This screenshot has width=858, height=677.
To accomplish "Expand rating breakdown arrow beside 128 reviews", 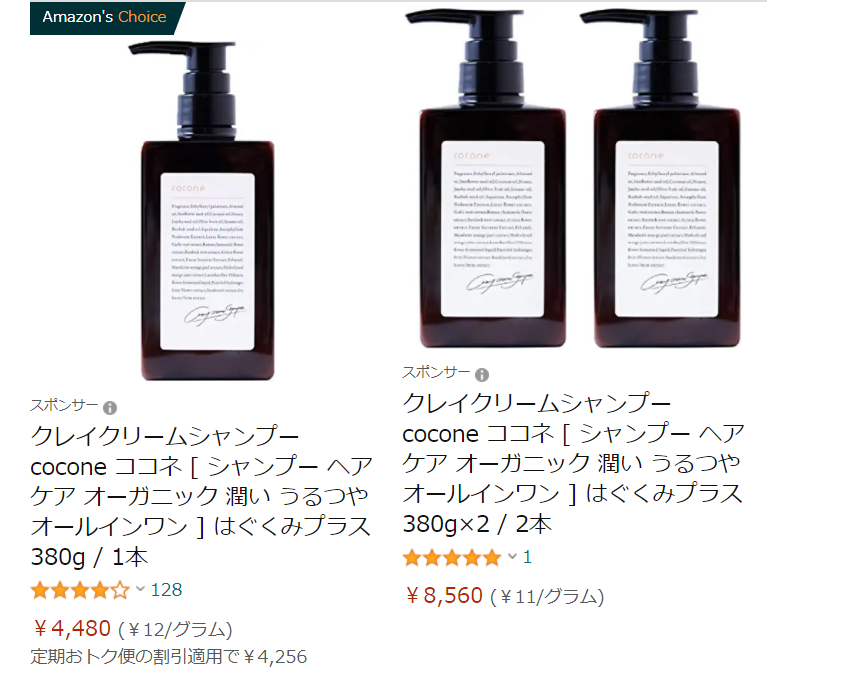I will point(140,589).
